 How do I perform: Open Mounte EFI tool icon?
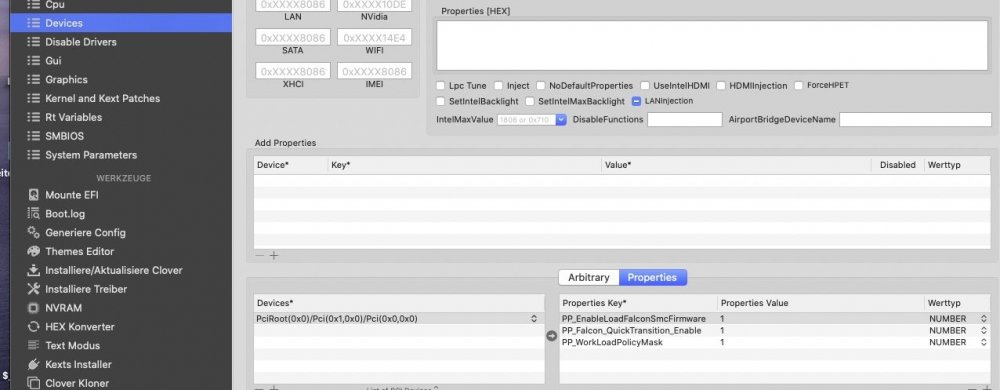pos(34,195)
